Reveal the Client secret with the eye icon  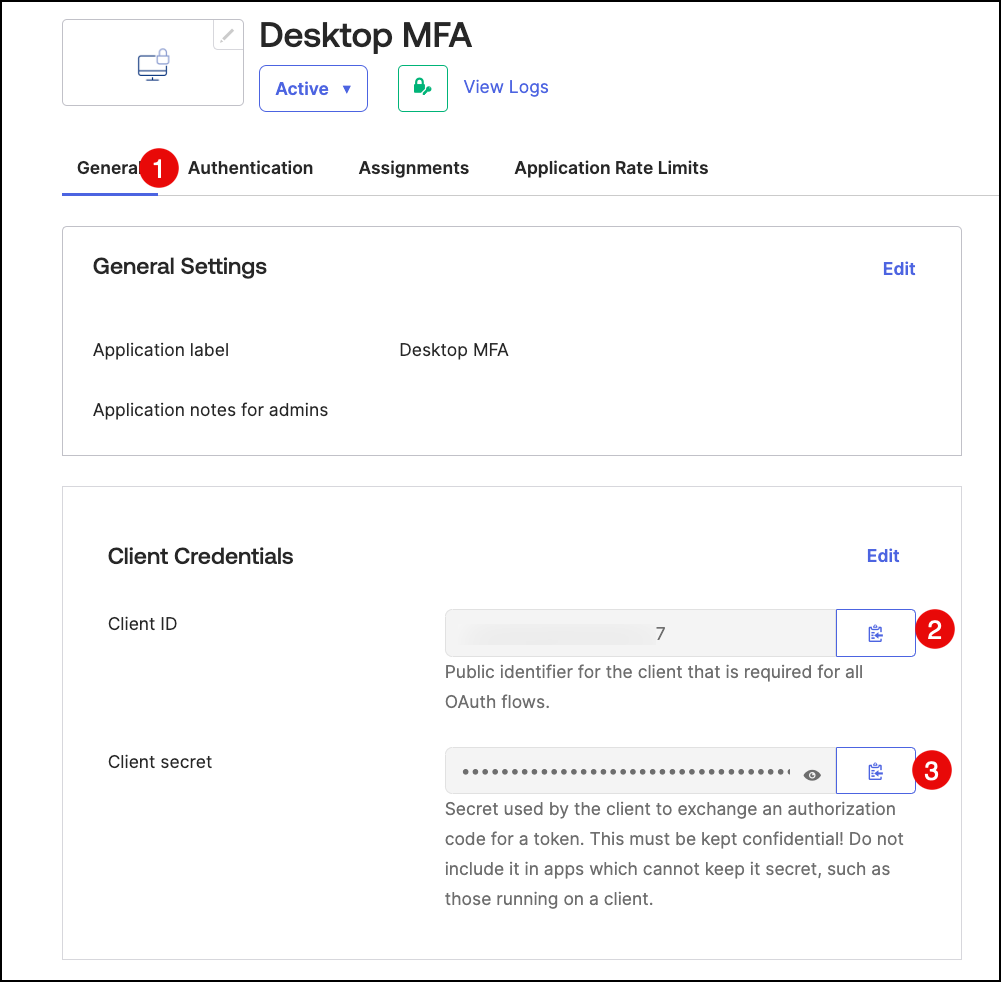click(x=812, y=774)
